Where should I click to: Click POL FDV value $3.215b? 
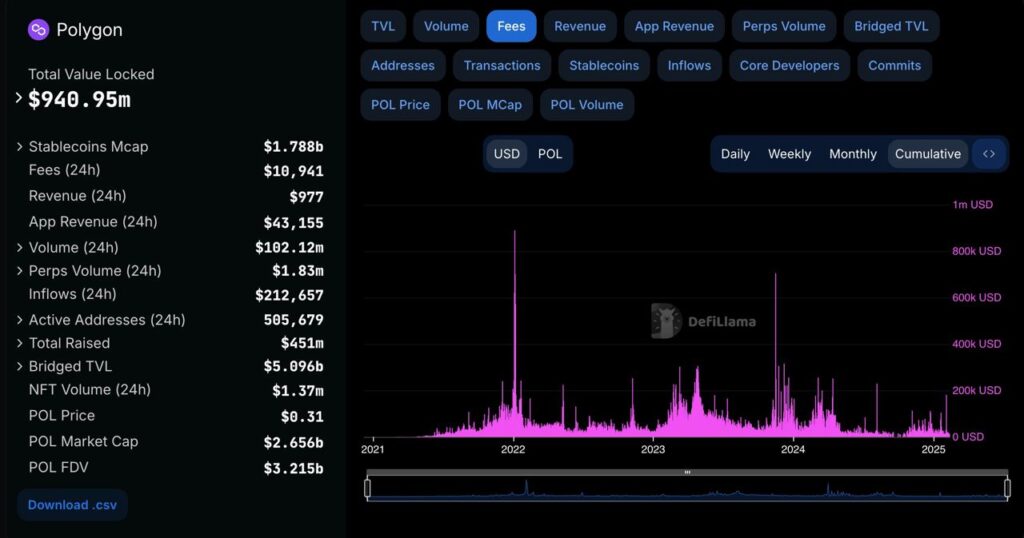(x=293, y=469)
